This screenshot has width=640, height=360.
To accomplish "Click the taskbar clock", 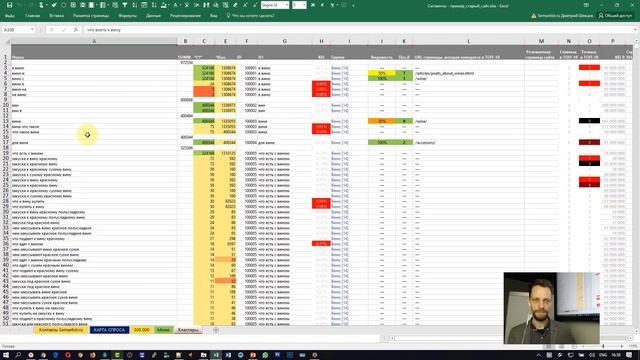I will coord(616,355).
